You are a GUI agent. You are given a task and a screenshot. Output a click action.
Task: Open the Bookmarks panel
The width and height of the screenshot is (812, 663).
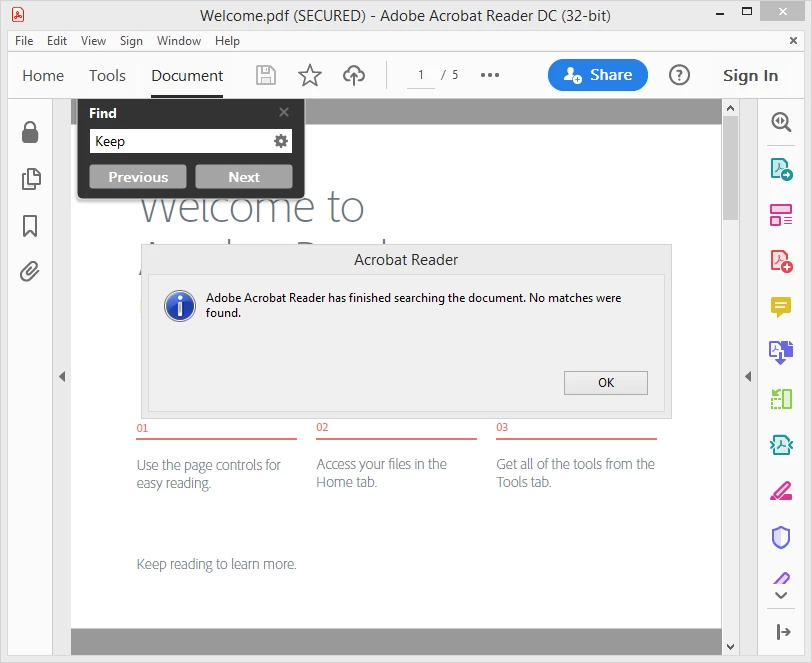point(30,226)
